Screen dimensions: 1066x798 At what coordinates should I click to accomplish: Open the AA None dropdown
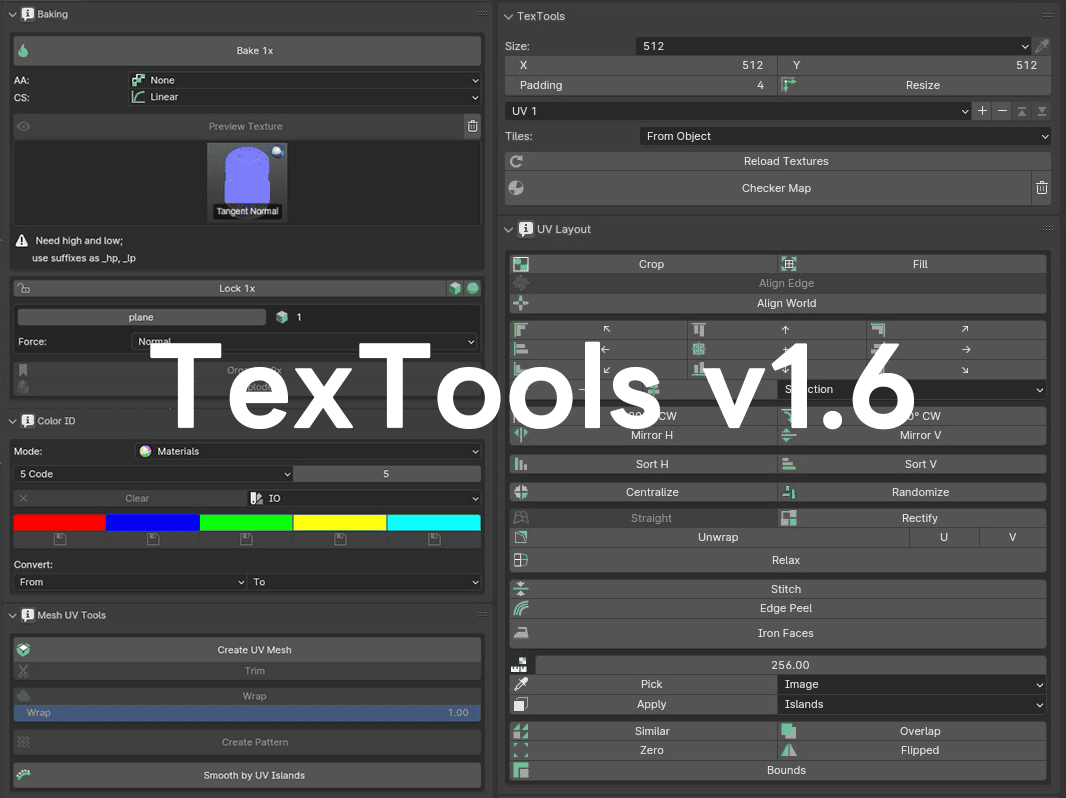point(305,80)
